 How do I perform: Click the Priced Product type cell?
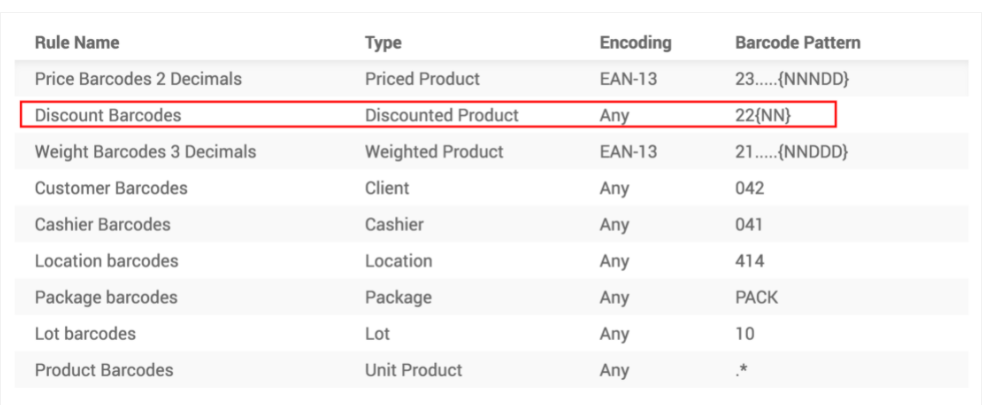(x=422, y=79)
